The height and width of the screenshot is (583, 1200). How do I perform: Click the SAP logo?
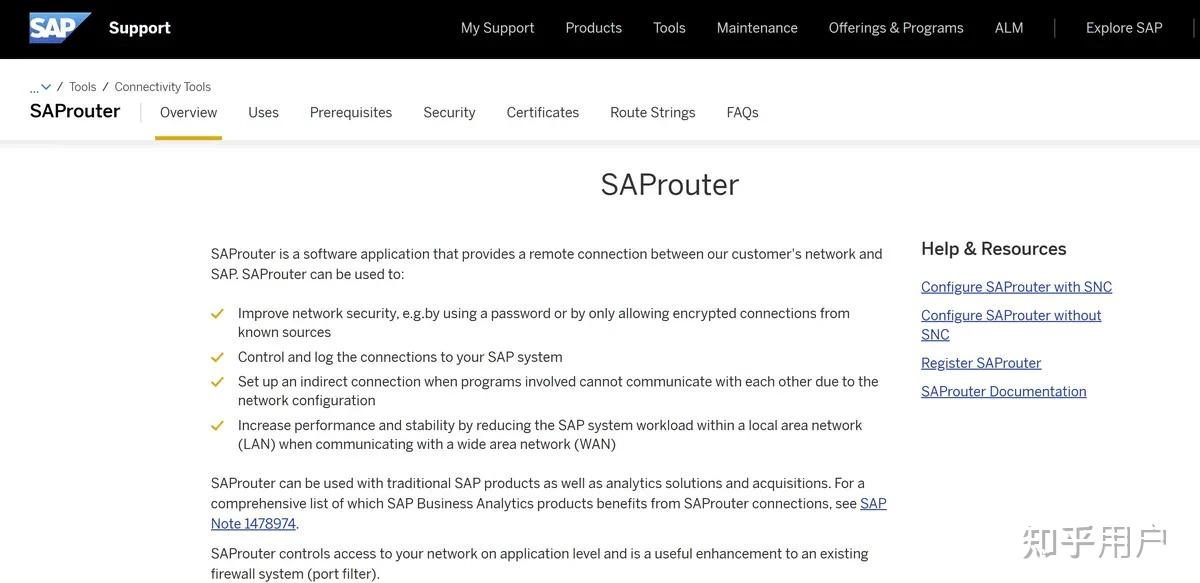pyautogui.click(x=57, y=27)
